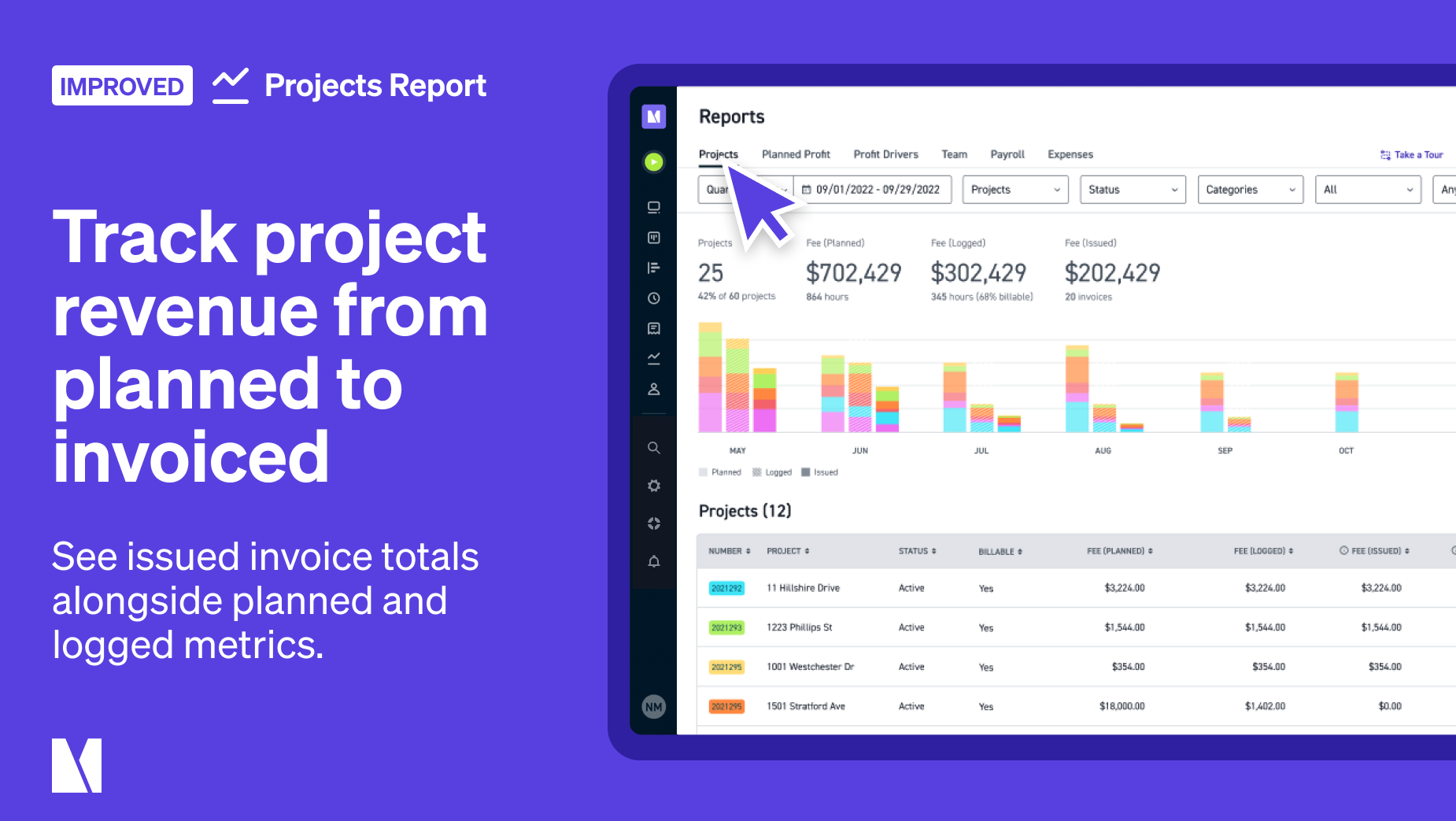The height and width of the screenshot is (821, 1456).
Task: Click the cyan 2021292 number badge
Action: pos(726,588)
